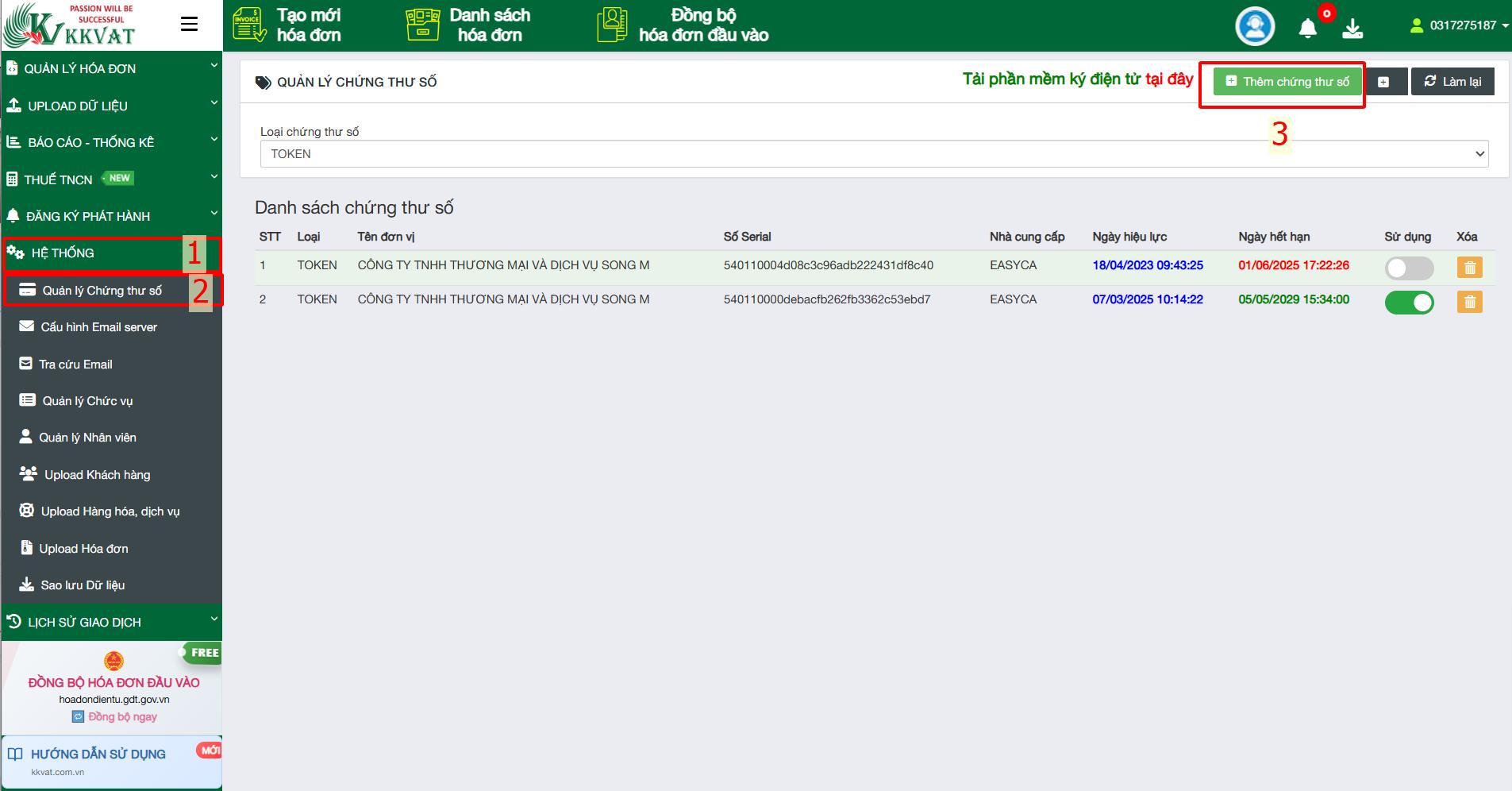The image size is (1512, 791).
Task: Delete the second certificate row
Action: (1469, 302)
